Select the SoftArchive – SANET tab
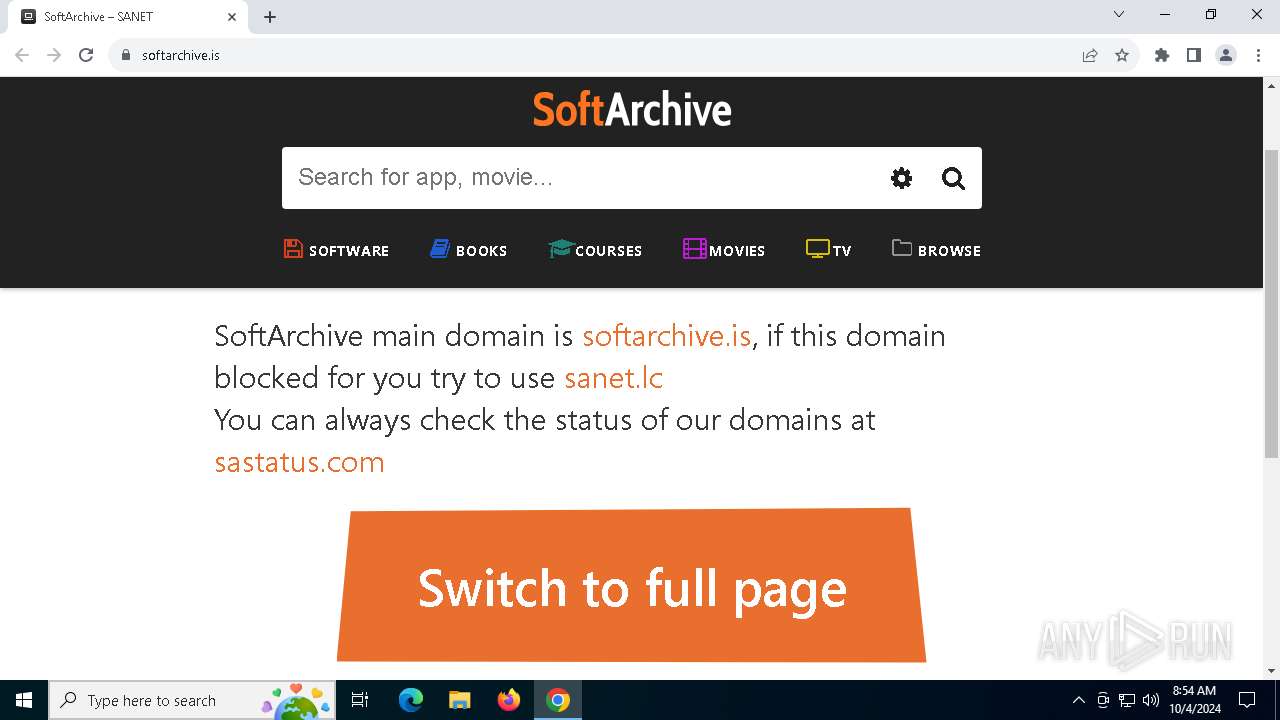 (x=128, y=17)
